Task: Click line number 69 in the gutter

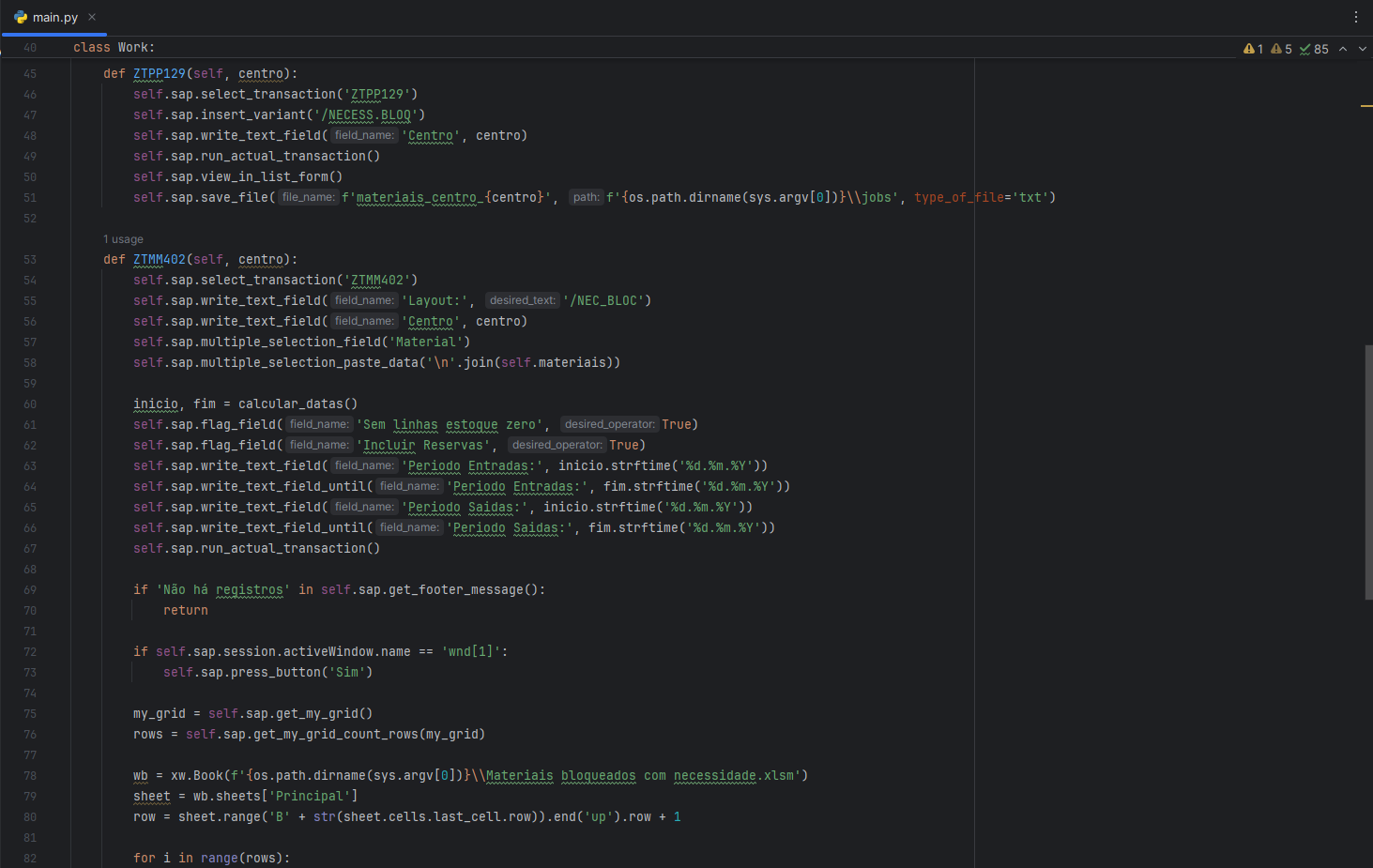Action: (30, 590)
